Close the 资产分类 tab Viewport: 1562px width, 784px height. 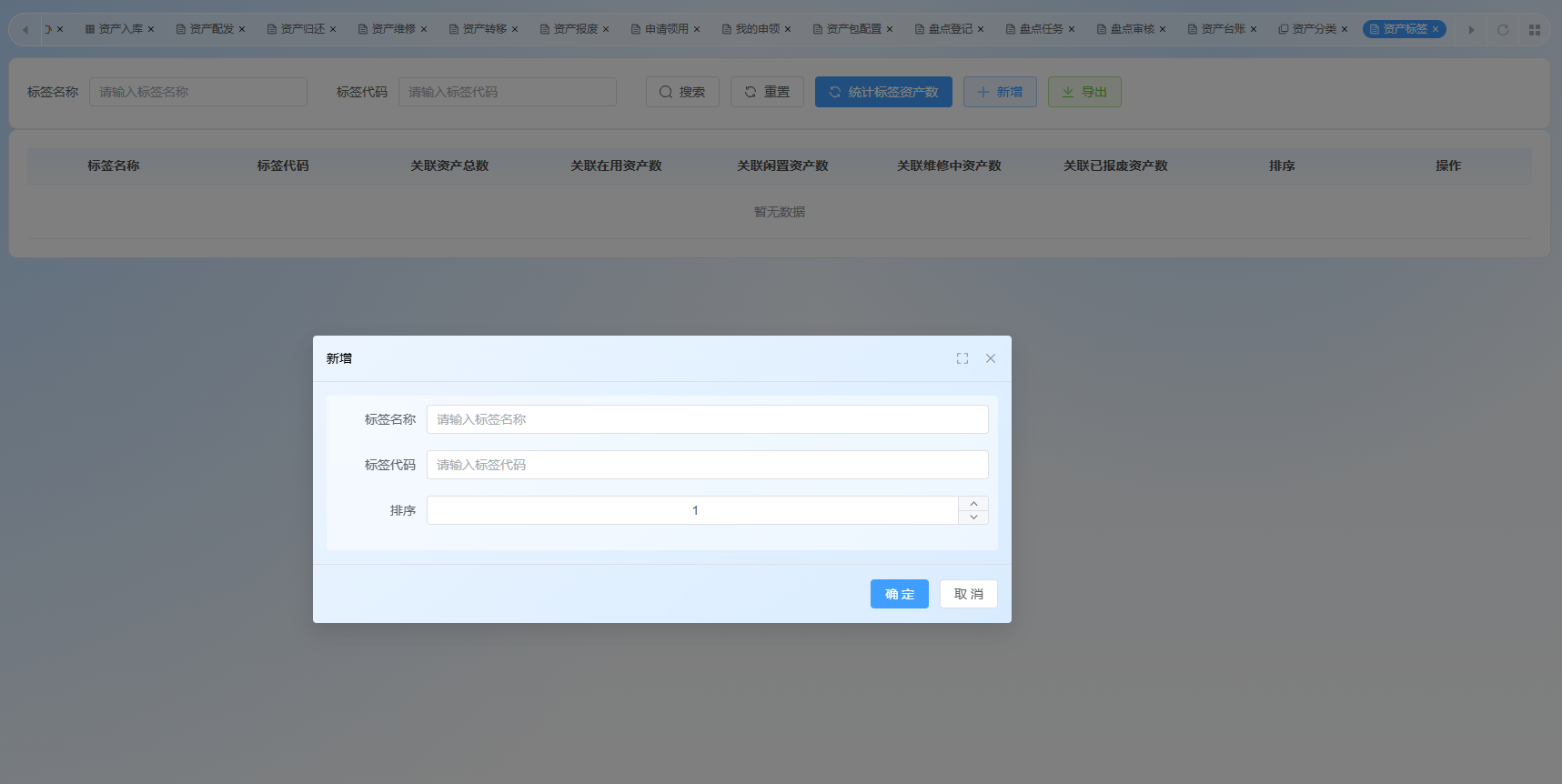(1345, 29)
